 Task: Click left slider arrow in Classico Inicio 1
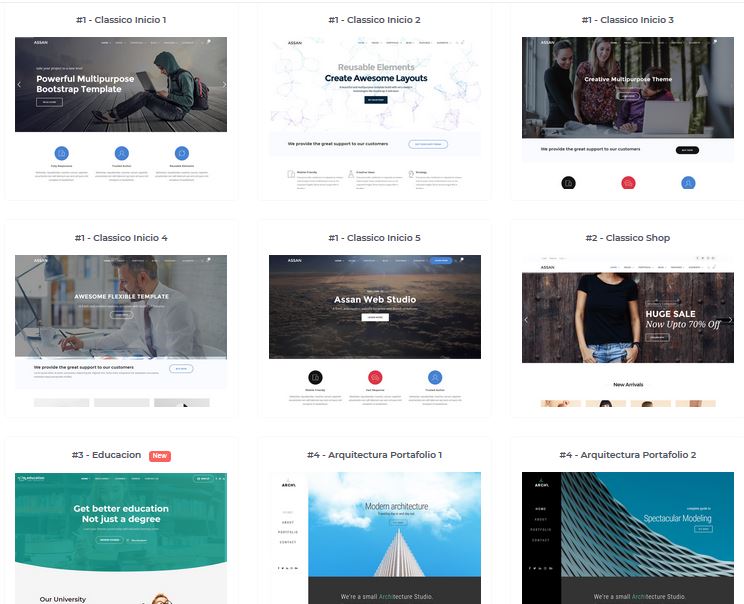[19, 85]
